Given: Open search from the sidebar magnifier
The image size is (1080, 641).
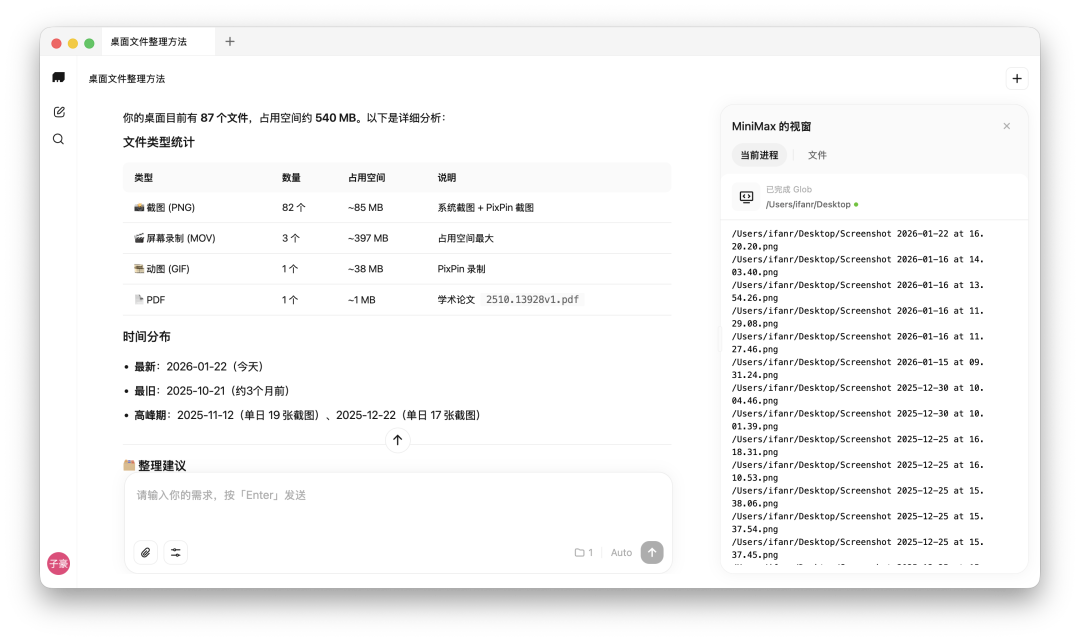Looking at the screenshot, I should click(x=59, y=139).
